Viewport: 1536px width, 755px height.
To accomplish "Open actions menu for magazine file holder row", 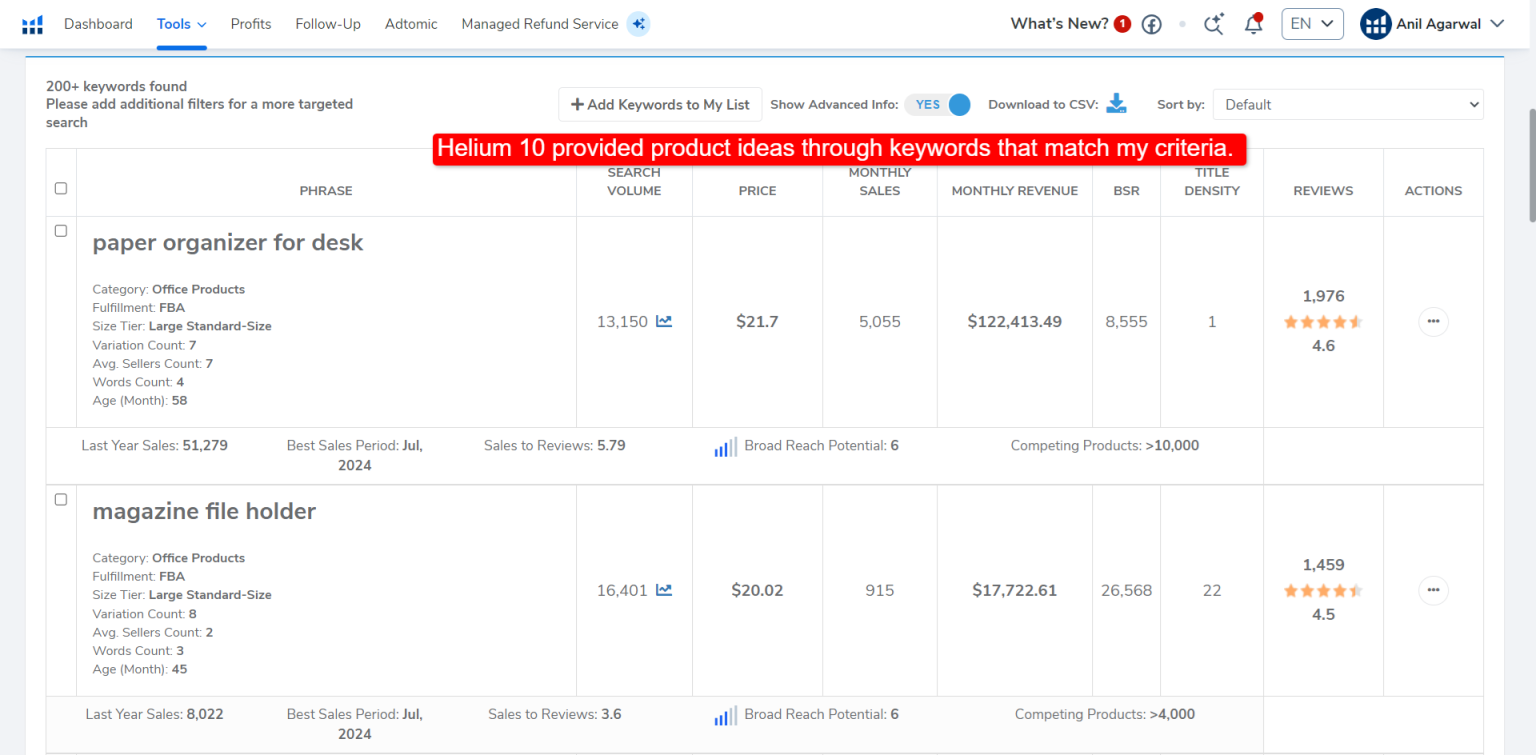I will pos(1433,590).
